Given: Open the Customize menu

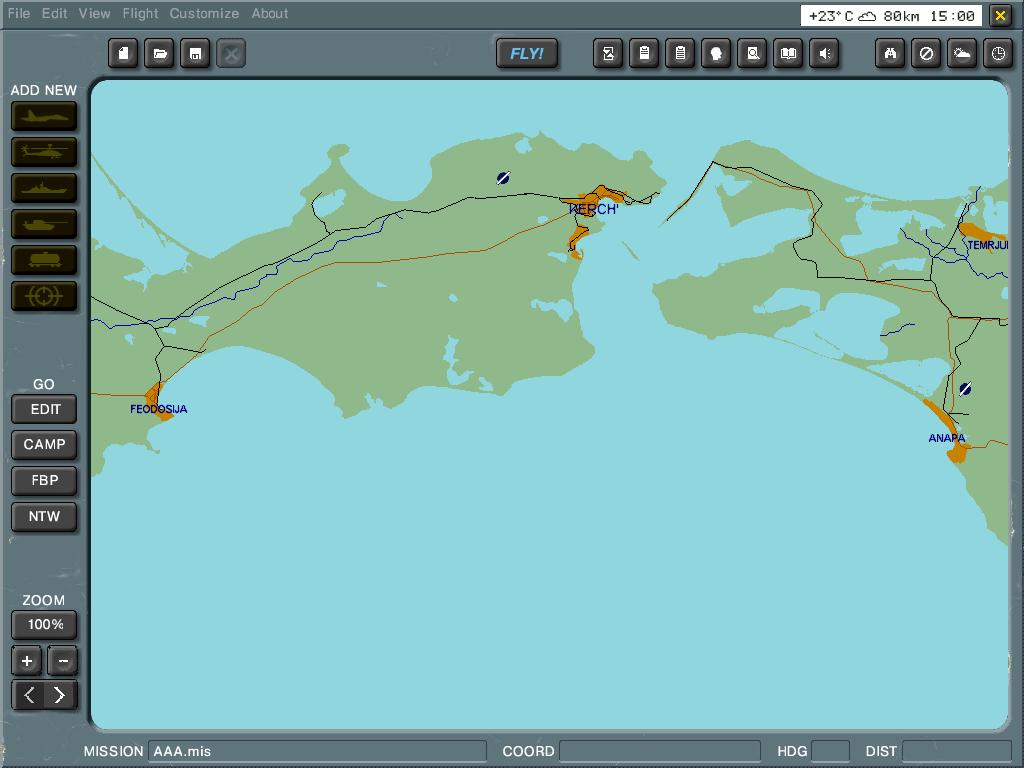Looking at the screenshot, I should point(204,13).
